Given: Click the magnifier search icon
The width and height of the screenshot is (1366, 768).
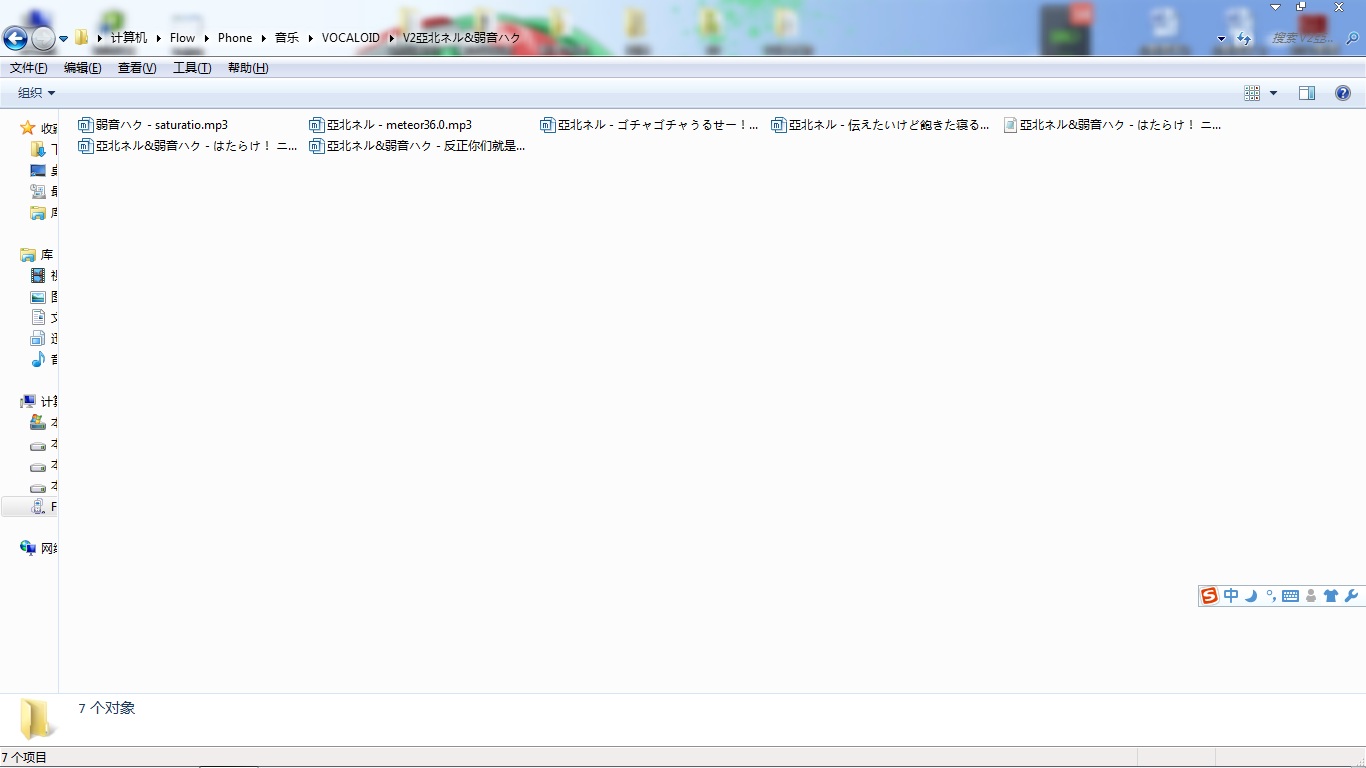Looking at the screenshot, I should (1353, 38).
